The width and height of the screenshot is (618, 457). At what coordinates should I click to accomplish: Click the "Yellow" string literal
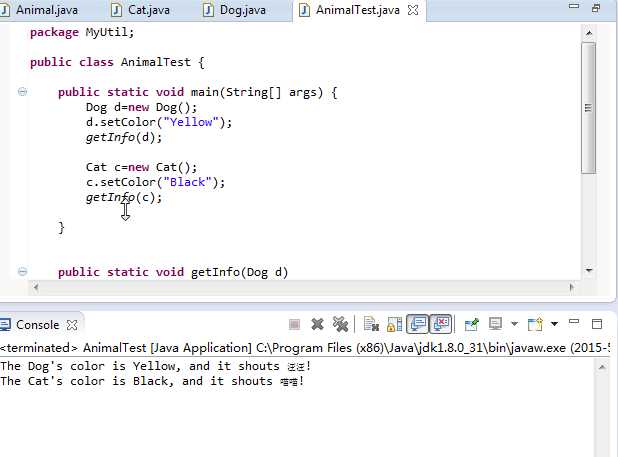pyautogui.click(x=191, y=122)
